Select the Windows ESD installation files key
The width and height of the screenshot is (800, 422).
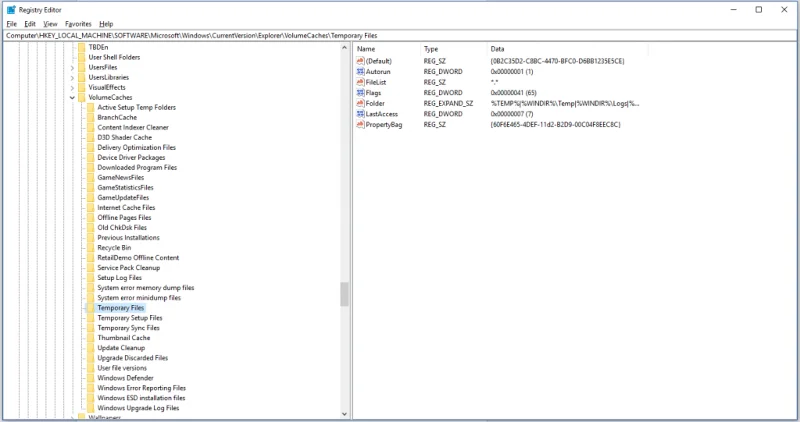point(141,398)
